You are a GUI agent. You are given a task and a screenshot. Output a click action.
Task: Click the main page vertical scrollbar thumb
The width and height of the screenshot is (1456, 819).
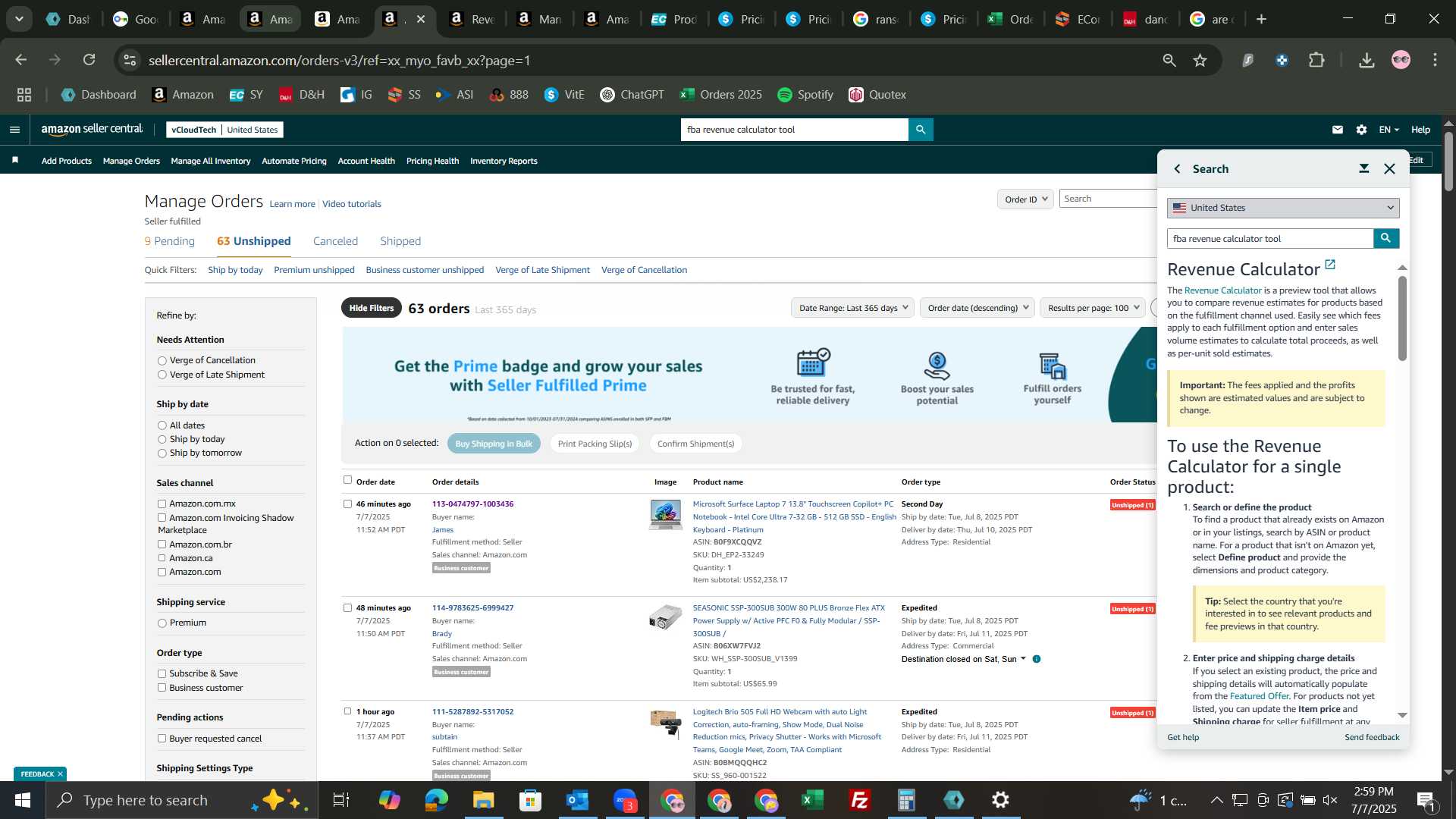(x=1448, y=162)
